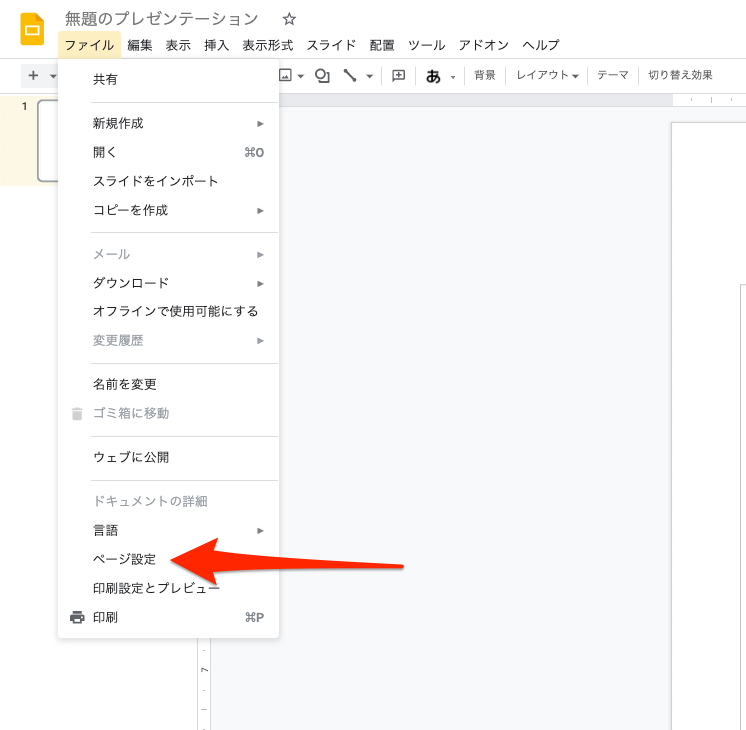
Task: Add a new slide with plus button
Action: [x=33, y=75]
